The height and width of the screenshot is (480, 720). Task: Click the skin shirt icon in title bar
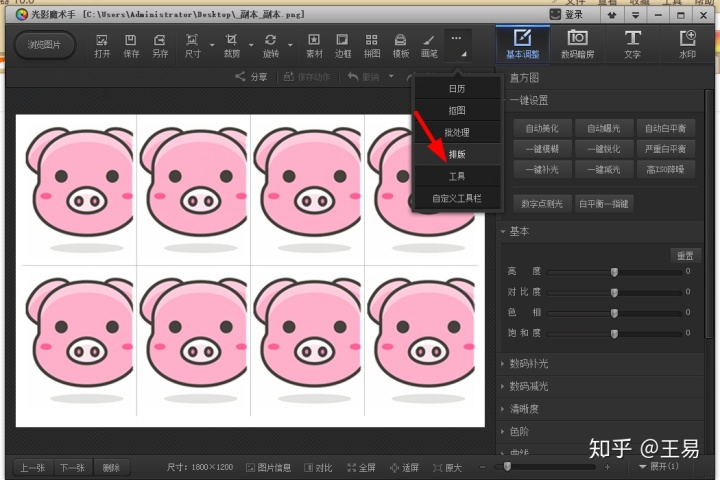click(612, 15)
